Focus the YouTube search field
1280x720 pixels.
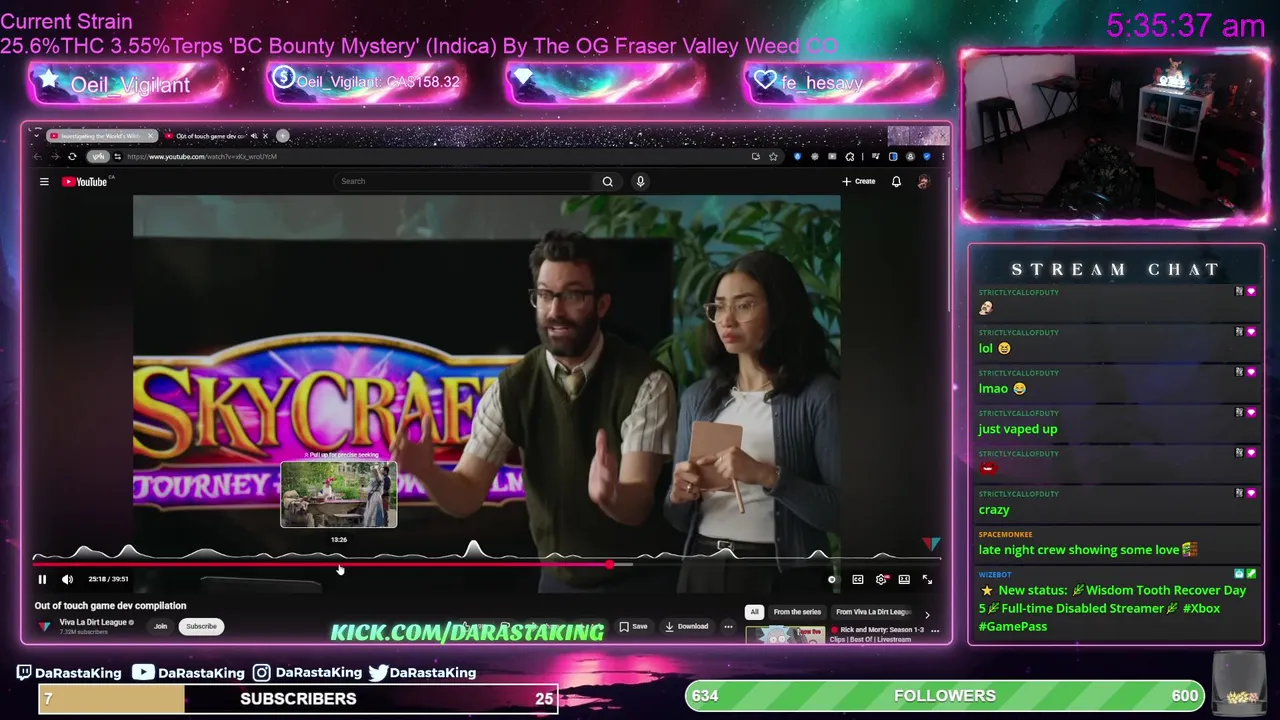tap(465, 181)
